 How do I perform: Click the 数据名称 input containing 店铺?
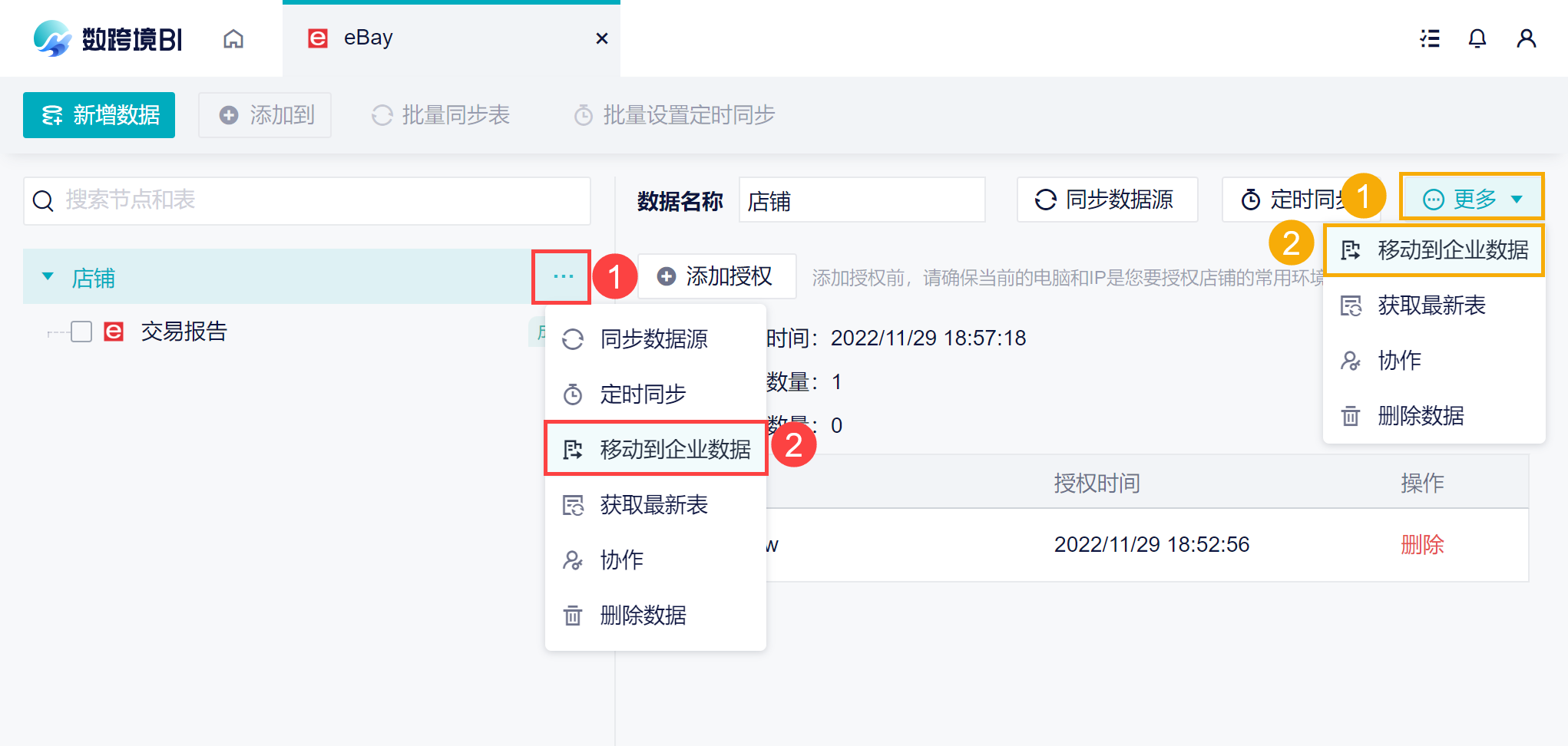862,200
